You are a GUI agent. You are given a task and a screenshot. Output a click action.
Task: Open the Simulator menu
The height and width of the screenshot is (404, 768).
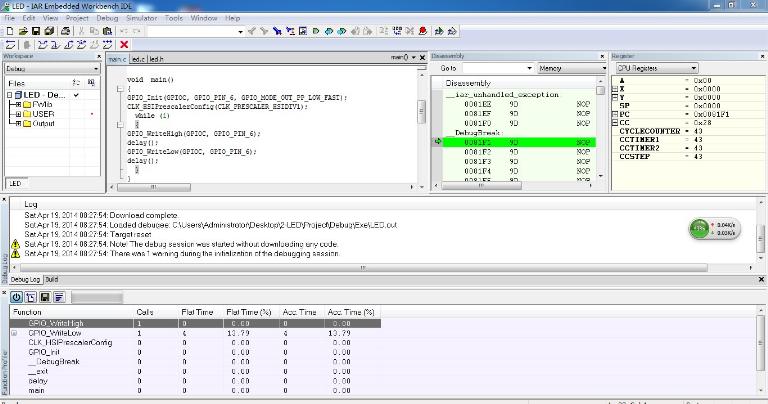[142, 18]
